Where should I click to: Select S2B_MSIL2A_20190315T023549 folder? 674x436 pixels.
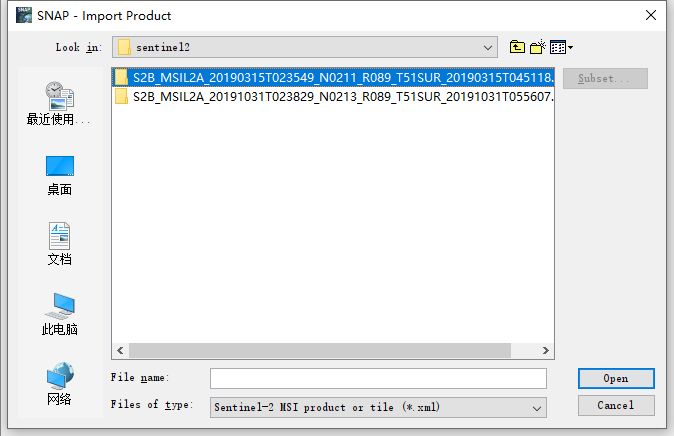click(x=333, y=78)
